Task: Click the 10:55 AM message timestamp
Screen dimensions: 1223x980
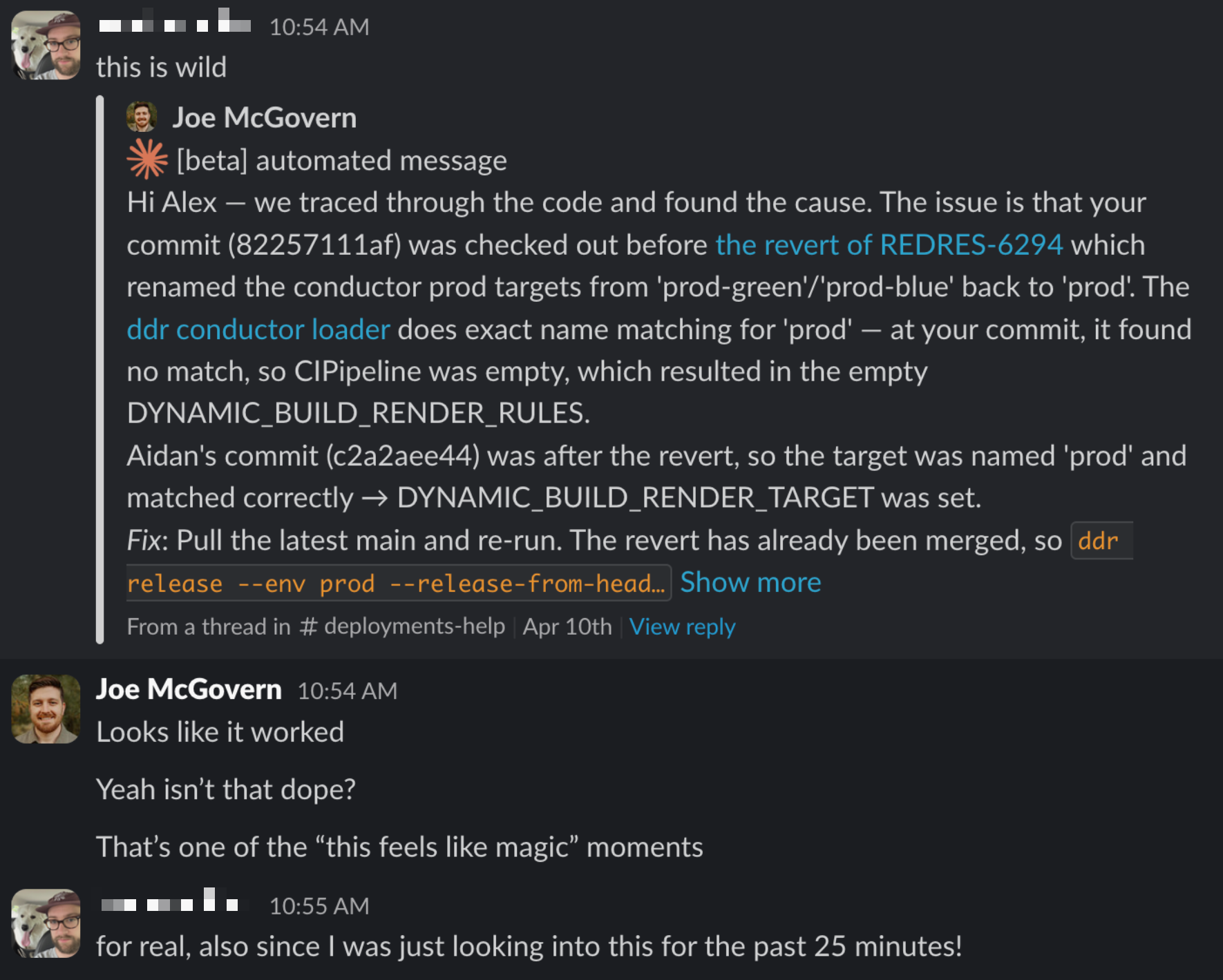Action: coord(319,906)
